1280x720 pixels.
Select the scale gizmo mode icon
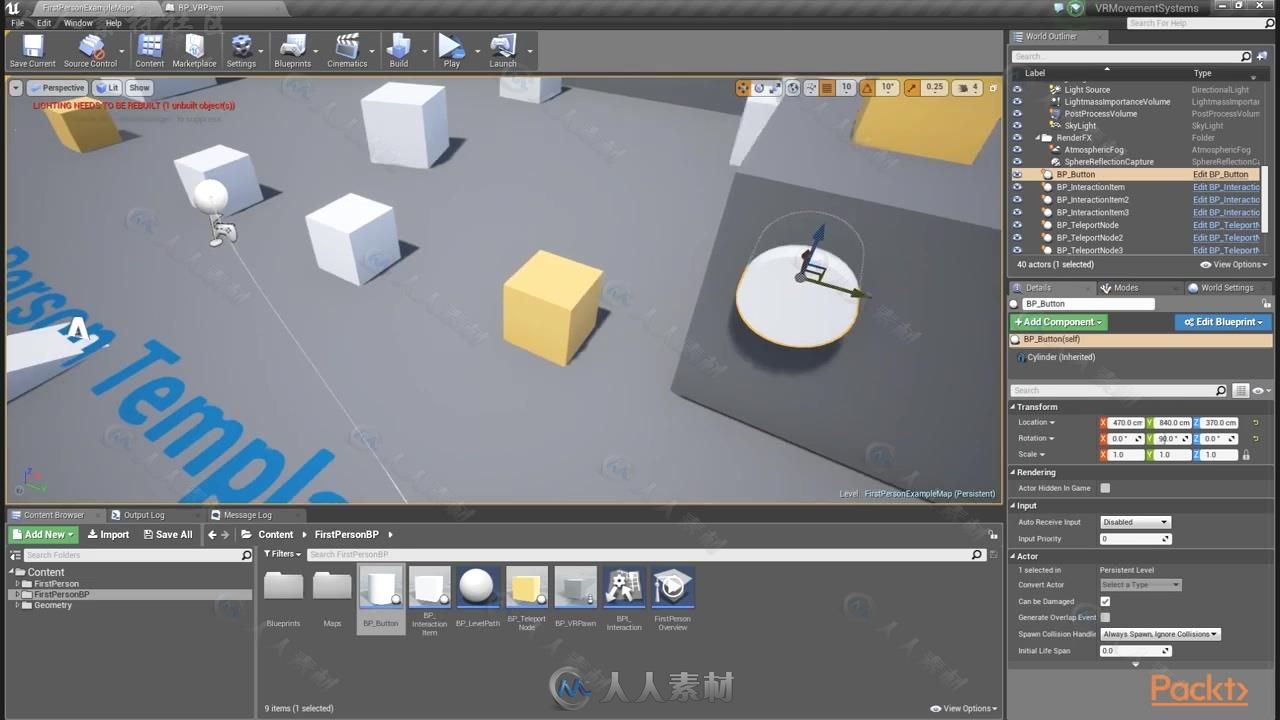775,88
